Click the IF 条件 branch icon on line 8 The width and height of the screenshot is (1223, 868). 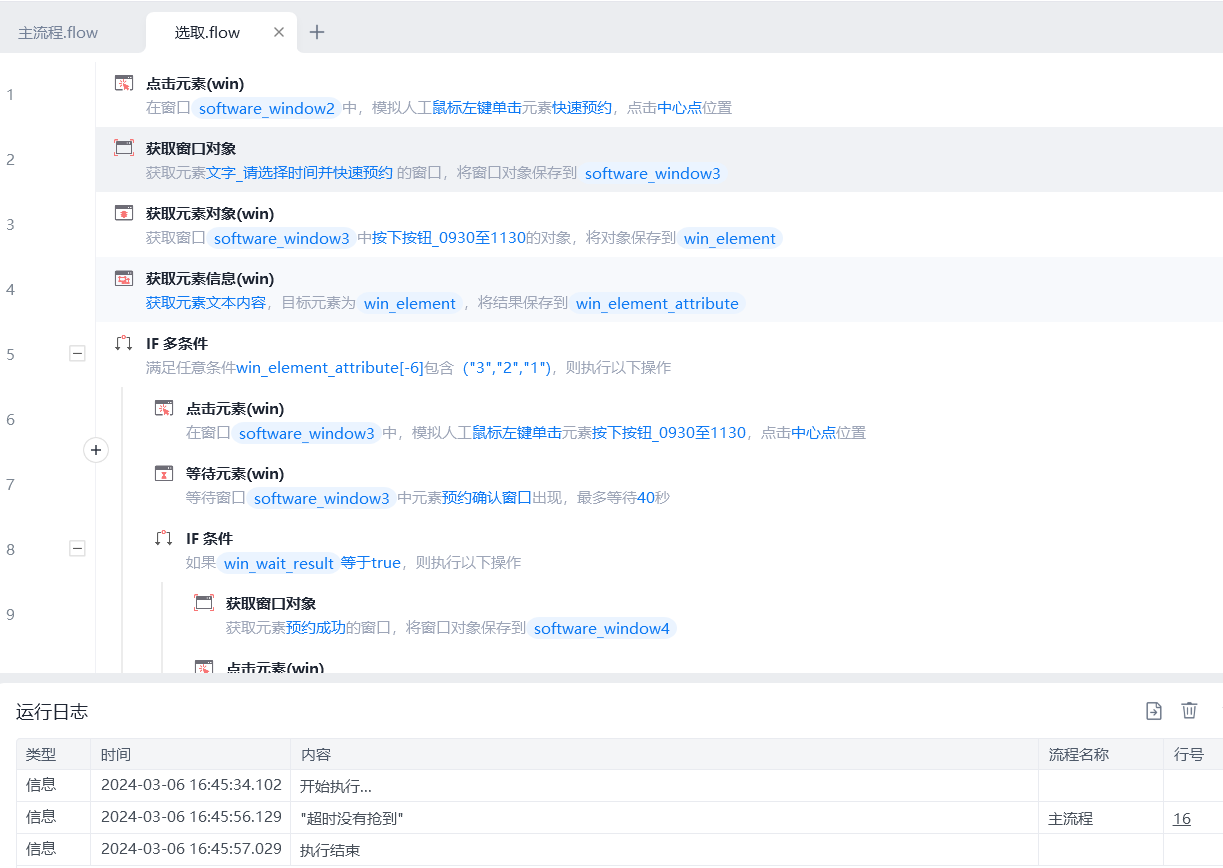(x=164, y=538)
